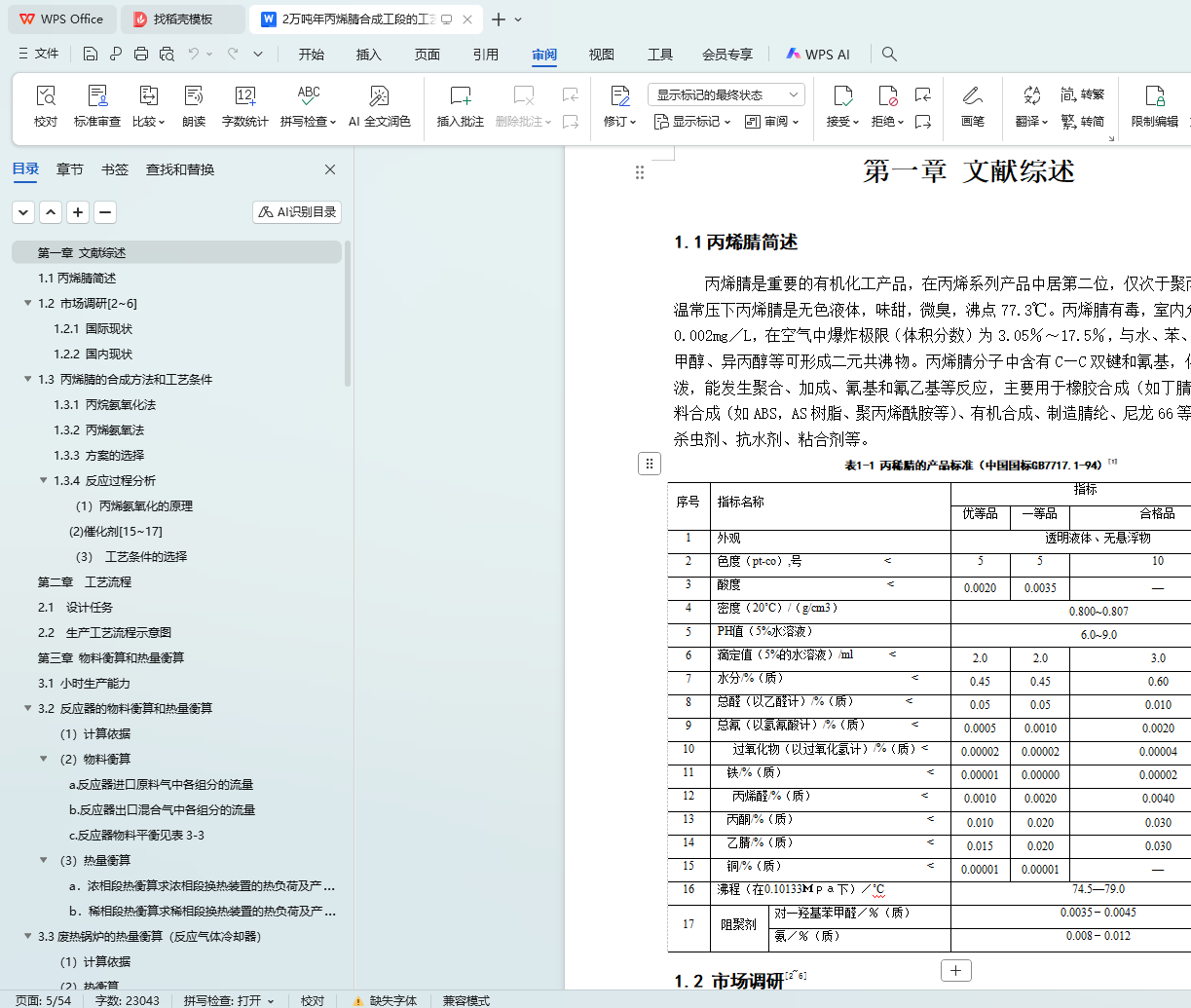Image resolution: width=1191 pixels, height=1008 pixels.
Task: Click the 缺失字体 missing fonts indicator
Action: pyautogui.click(x=385, y=1000)
